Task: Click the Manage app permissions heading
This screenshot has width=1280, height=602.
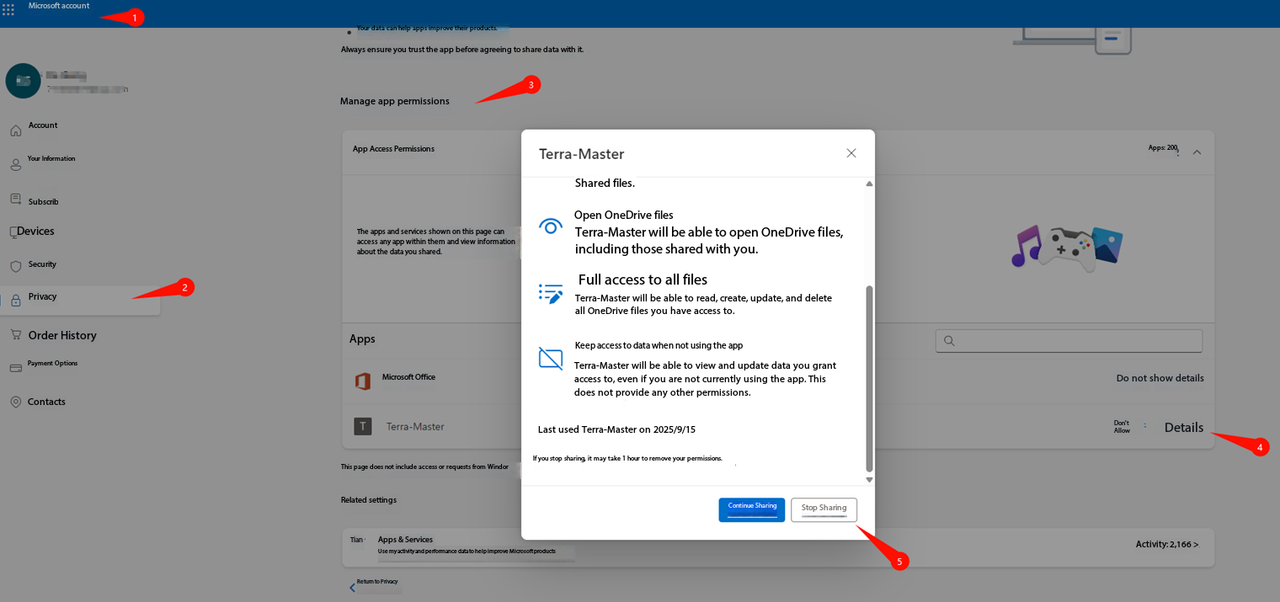Action: [x=395, y=101]
